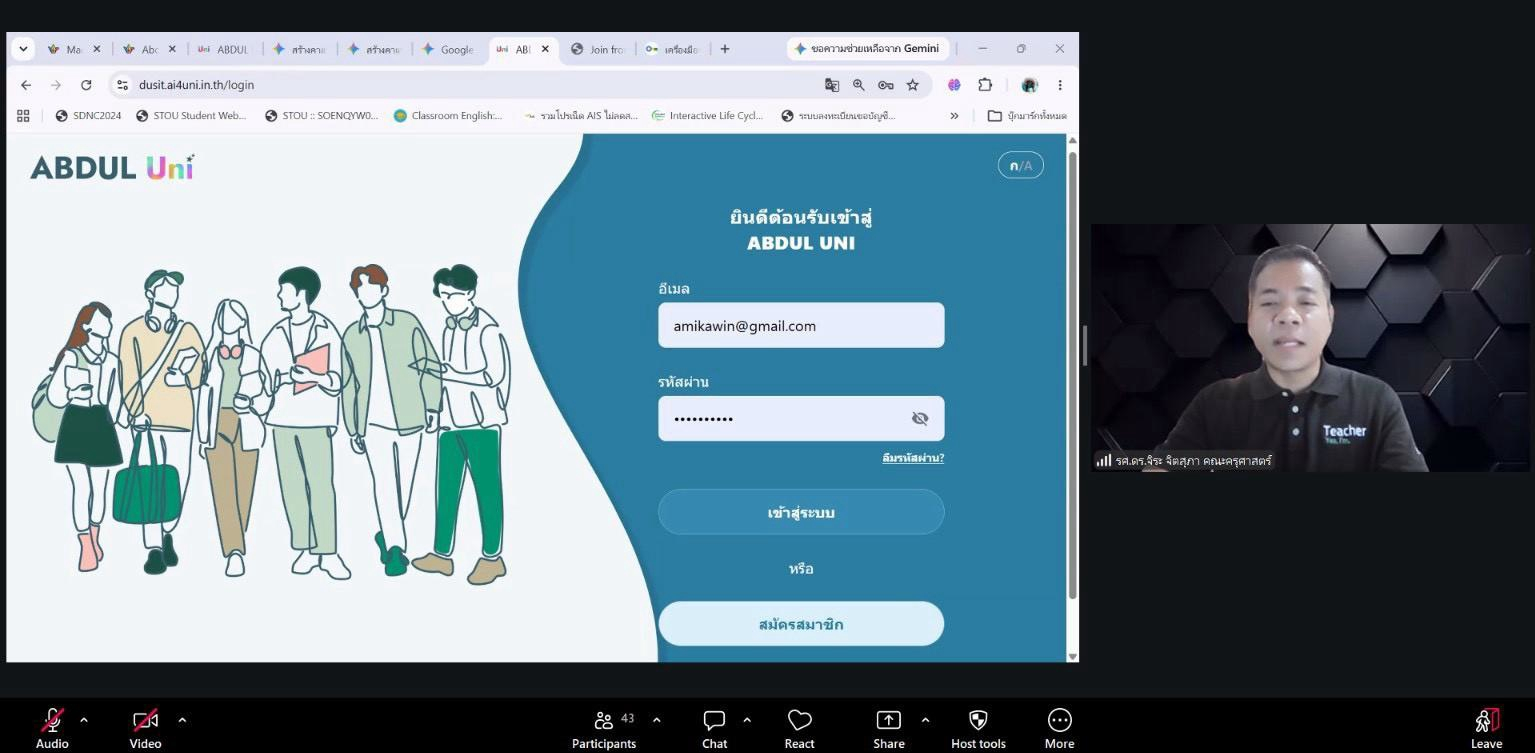Screen dimensions: 1535x753
Task: Open the Chat panel
Action: pos(714,729)
